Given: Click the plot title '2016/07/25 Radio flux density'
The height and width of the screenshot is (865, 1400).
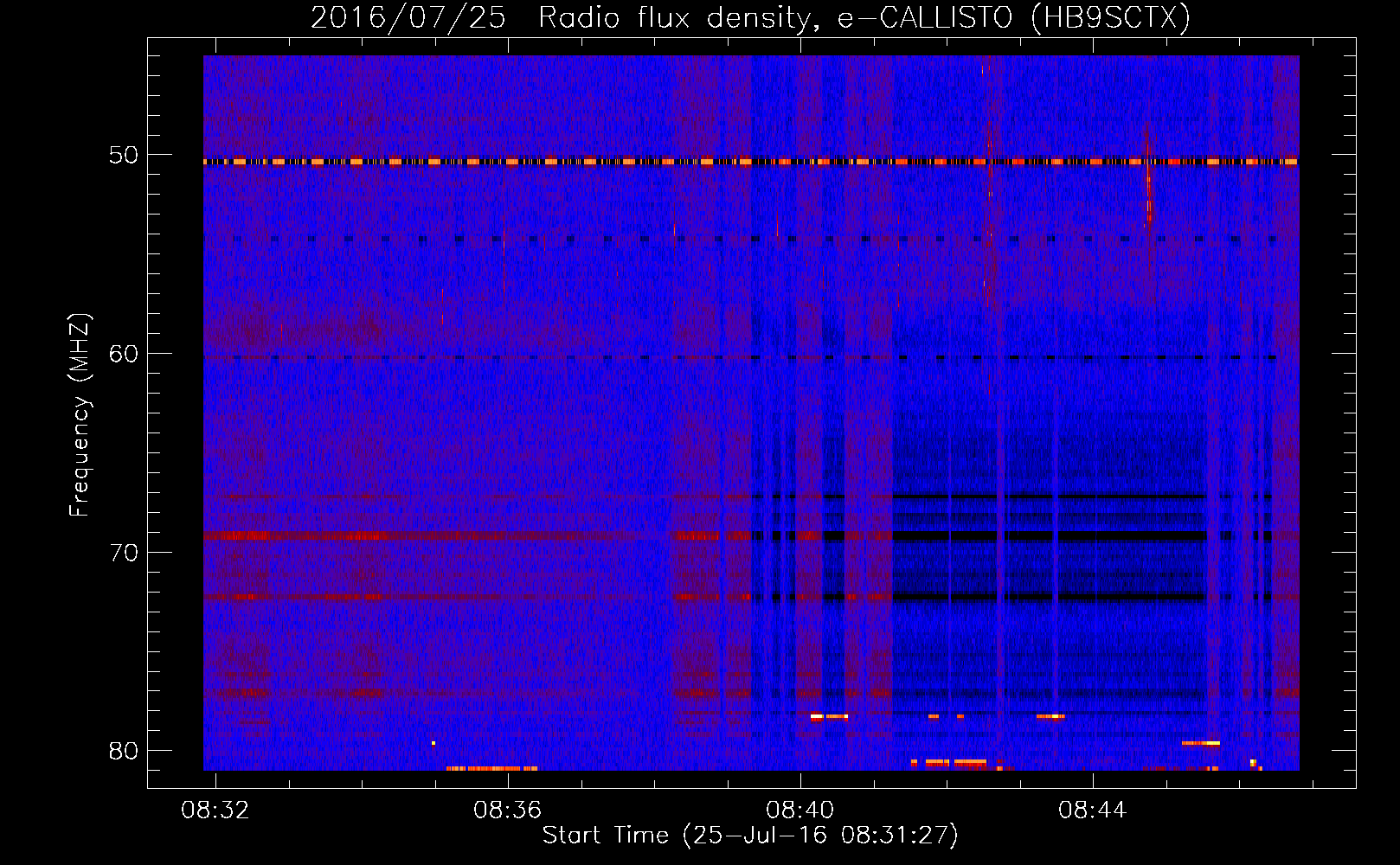Looking at the screenshot, I should click(x=750, y=17).
